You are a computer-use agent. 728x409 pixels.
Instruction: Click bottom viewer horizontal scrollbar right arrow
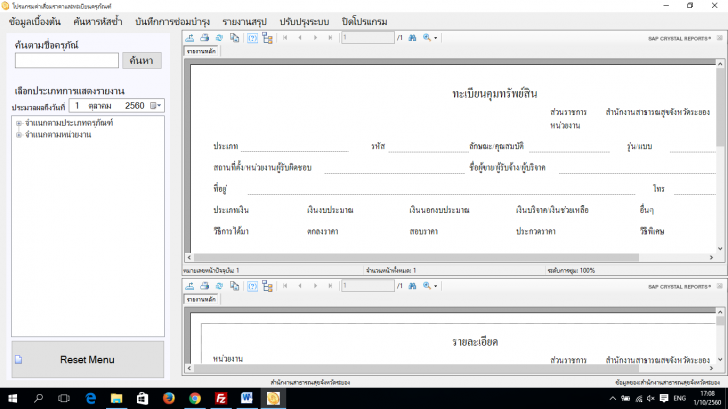coord(711,368)
